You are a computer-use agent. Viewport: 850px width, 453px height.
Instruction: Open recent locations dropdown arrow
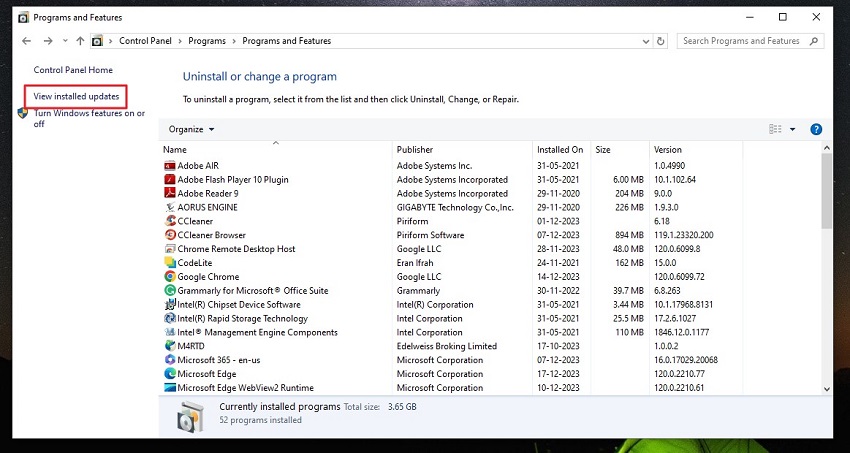(65, 41)
